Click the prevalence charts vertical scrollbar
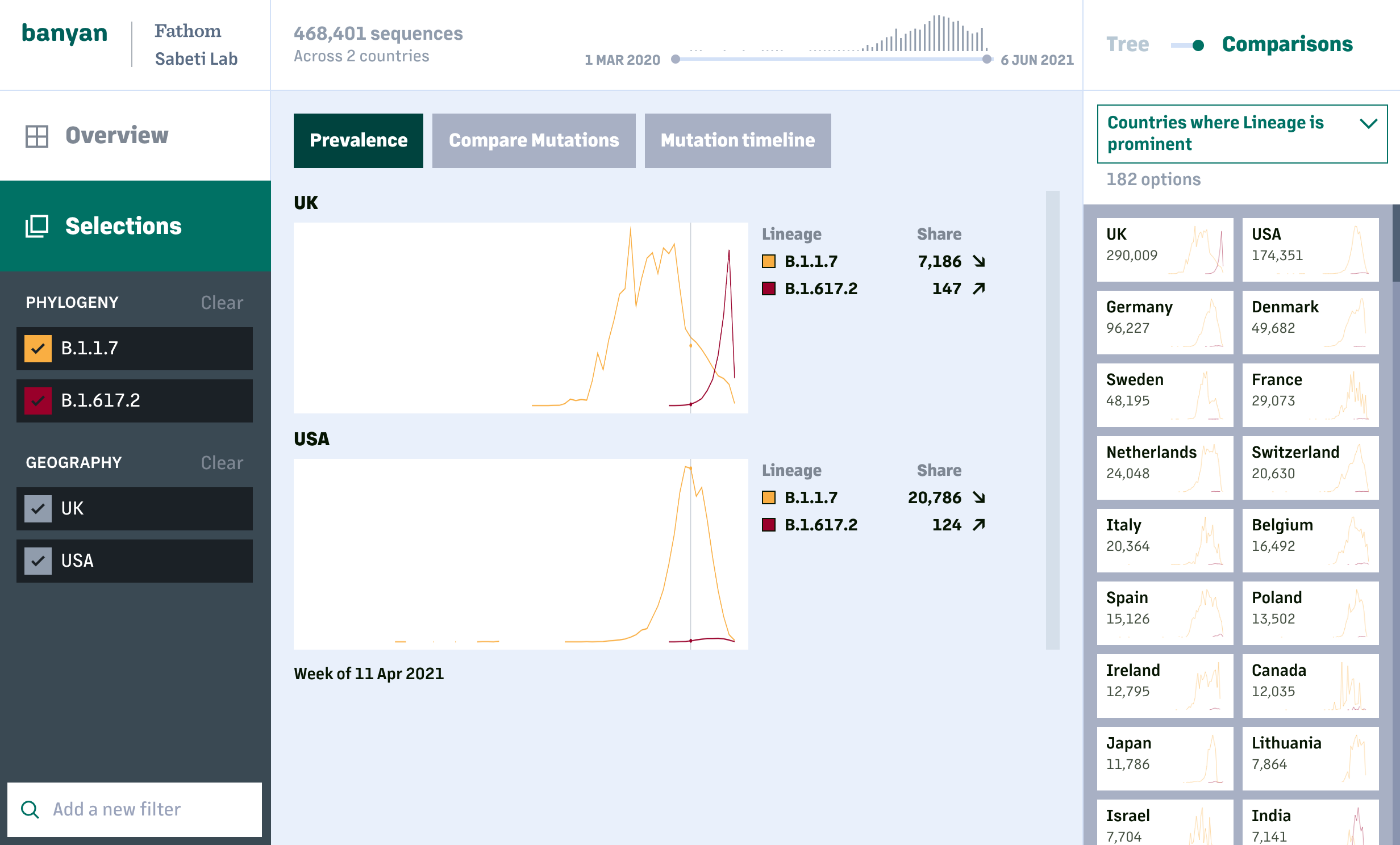 pyautogui.click(x=1053, y=420)
